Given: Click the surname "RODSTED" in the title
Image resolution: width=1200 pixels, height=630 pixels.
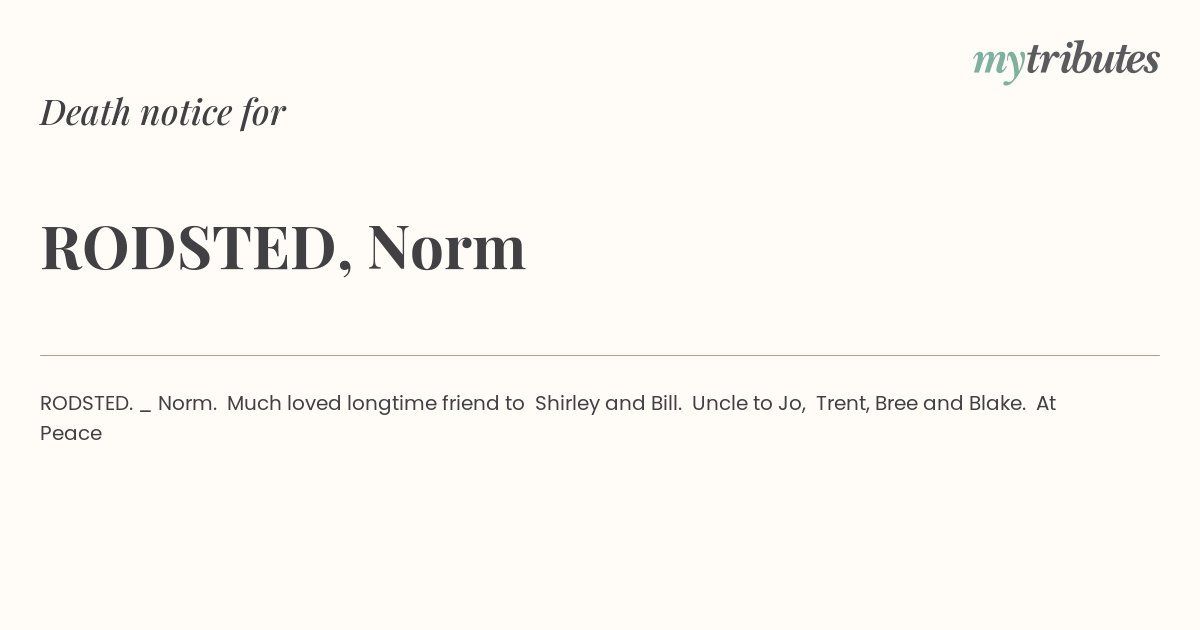Looking at the screenshot, I should pyautogui.click(x=188, y=248).
